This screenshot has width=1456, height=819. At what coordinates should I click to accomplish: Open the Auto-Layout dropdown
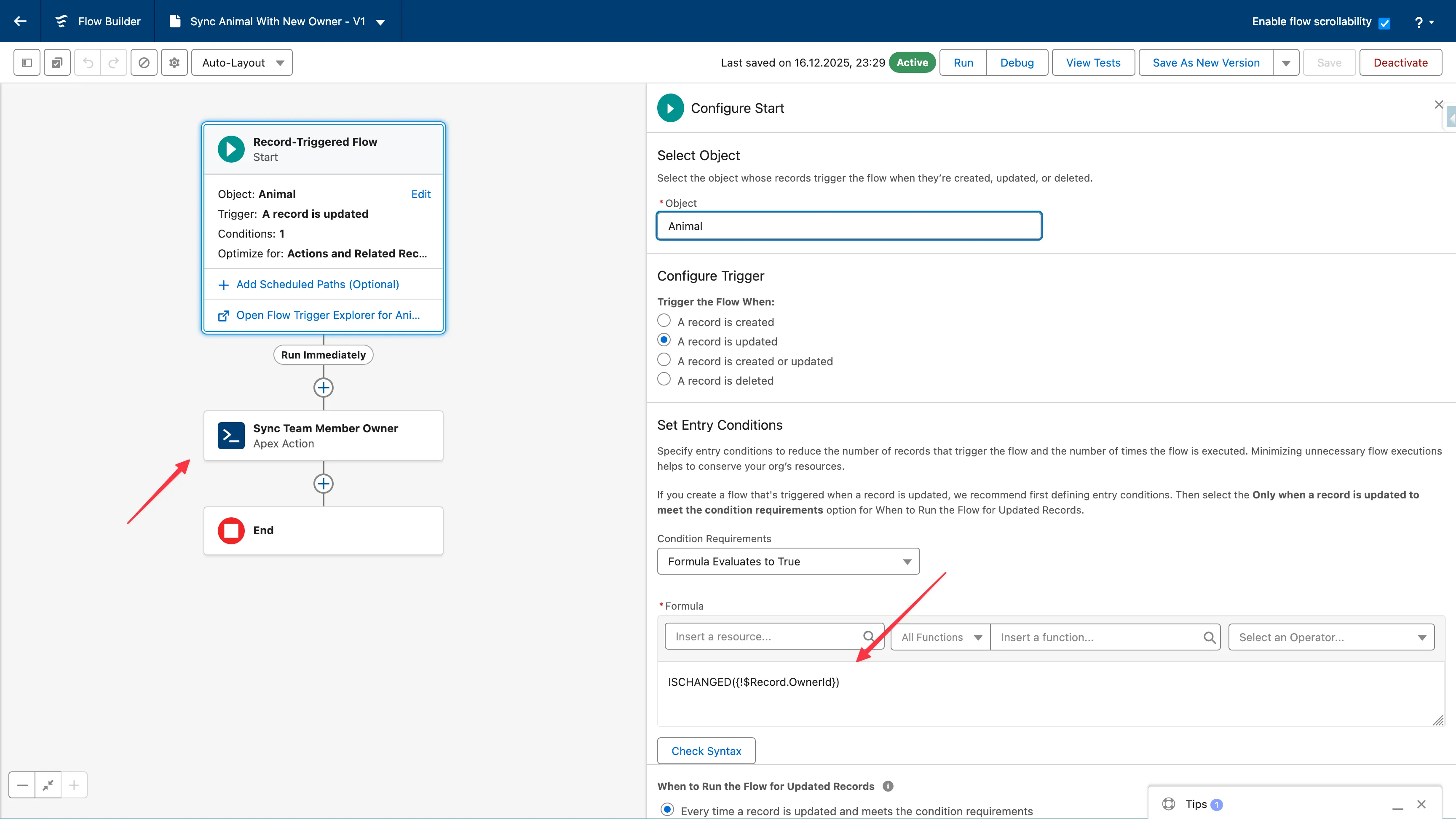point(241,62)
